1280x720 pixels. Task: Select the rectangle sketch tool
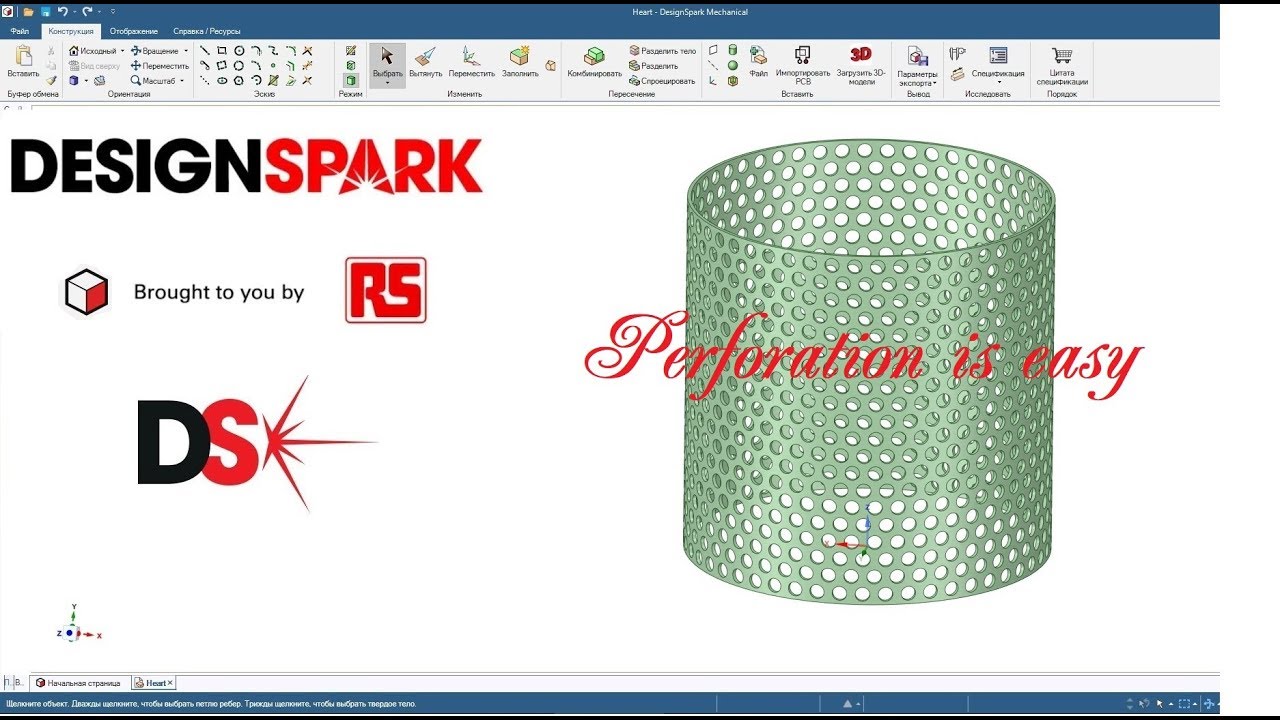[x=222, y=51]
